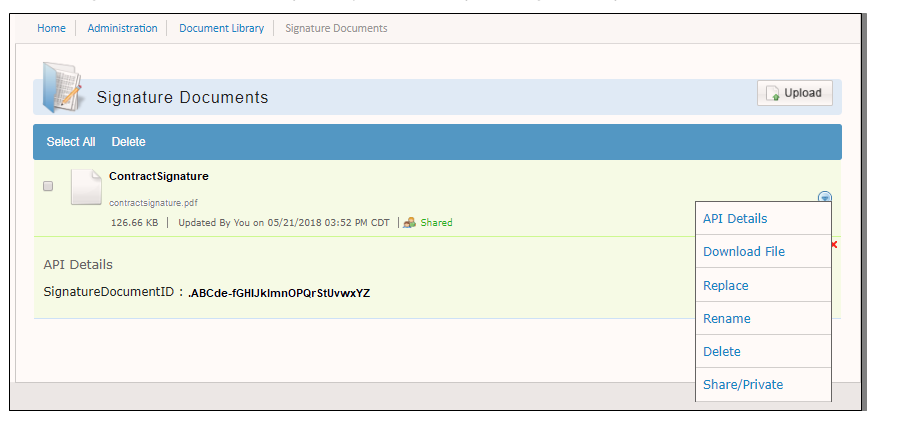Click the Shared people icon

(410, 223)
